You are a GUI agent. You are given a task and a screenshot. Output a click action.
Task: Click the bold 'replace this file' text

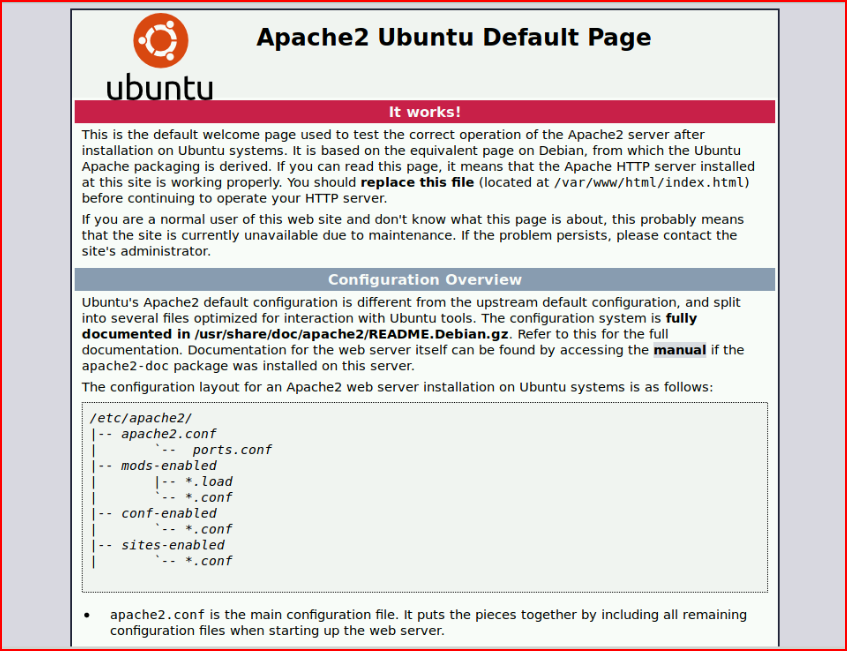click(417, 183)
